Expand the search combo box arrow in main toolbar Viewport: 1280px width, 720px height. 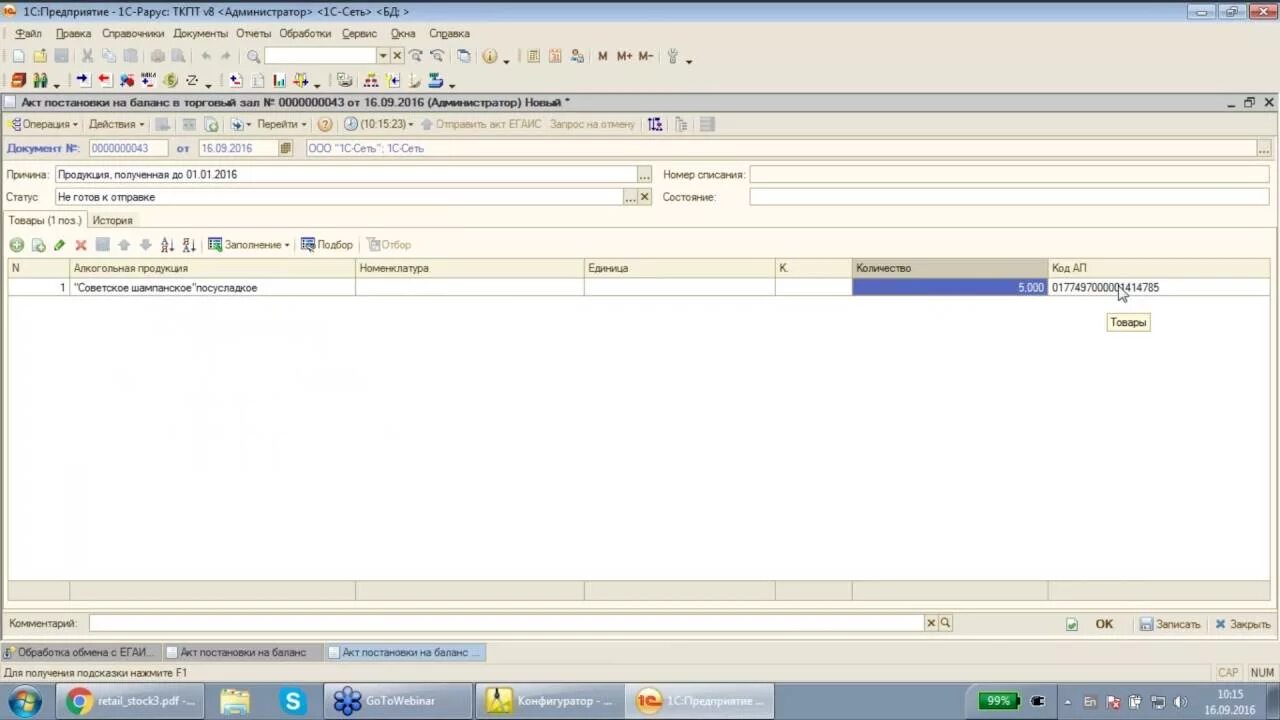pyautogui.click(x=382, y=56)
